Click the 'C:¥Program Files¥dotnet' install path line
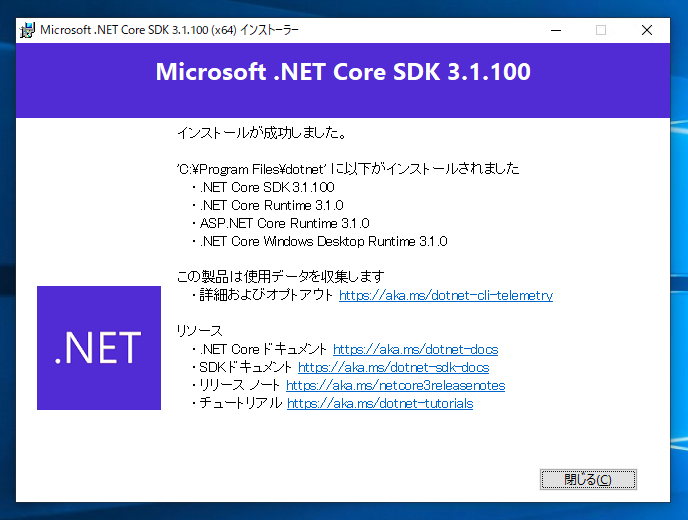 [348, 169]
